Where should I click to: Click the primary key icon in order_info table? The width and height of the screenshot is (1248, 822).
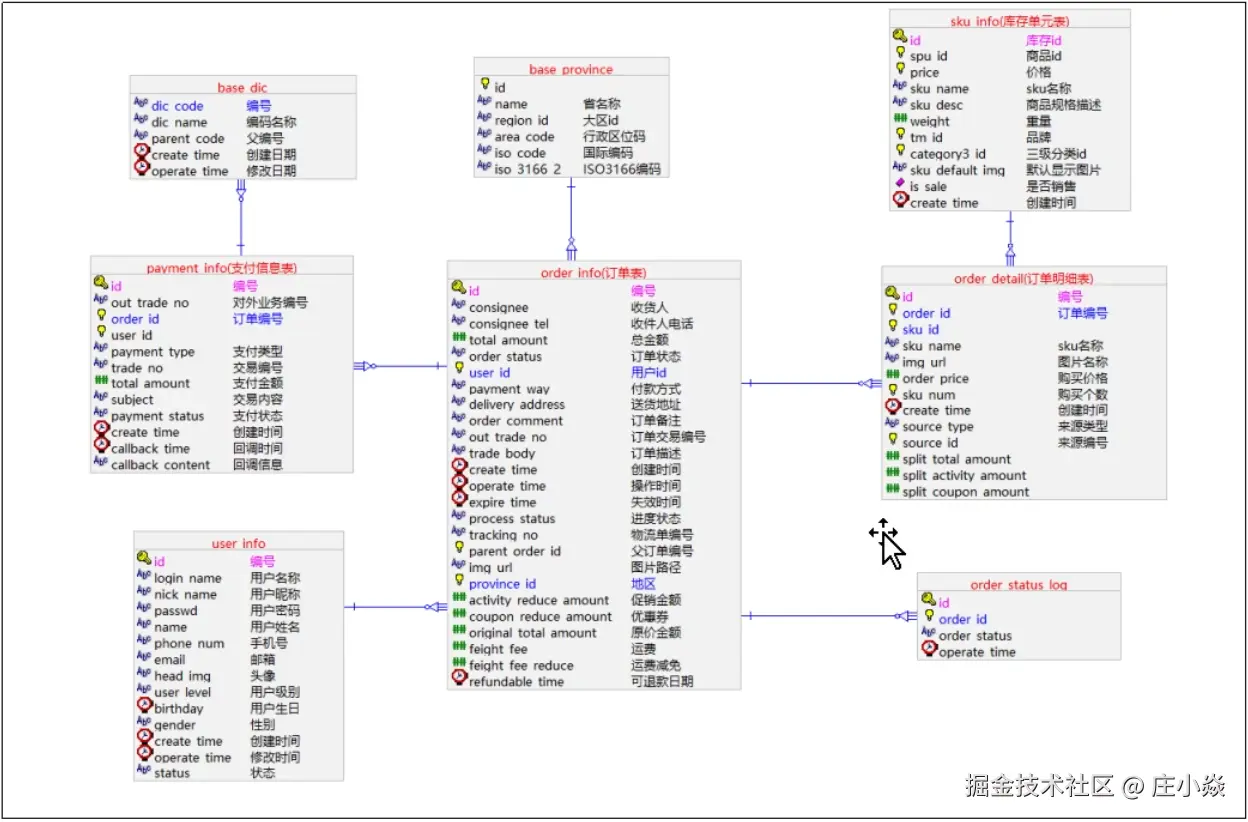[458, 290]
